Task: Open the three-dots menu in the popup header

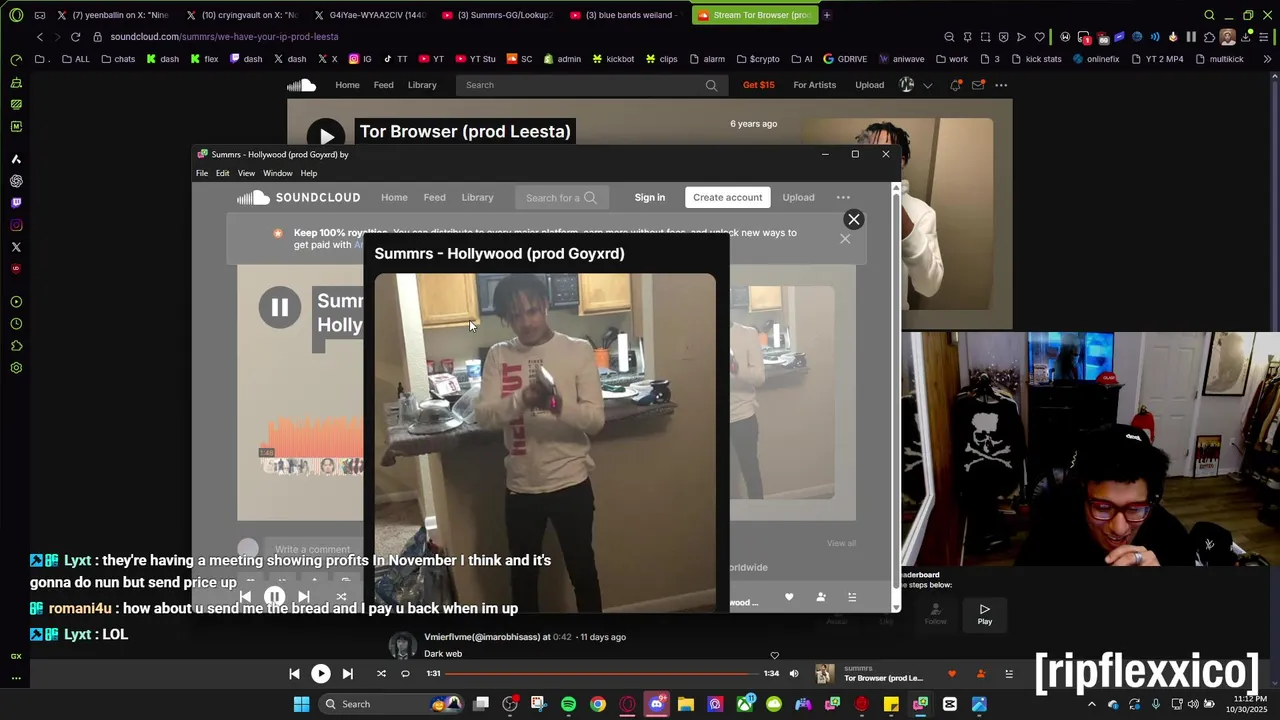Action: 843,197
